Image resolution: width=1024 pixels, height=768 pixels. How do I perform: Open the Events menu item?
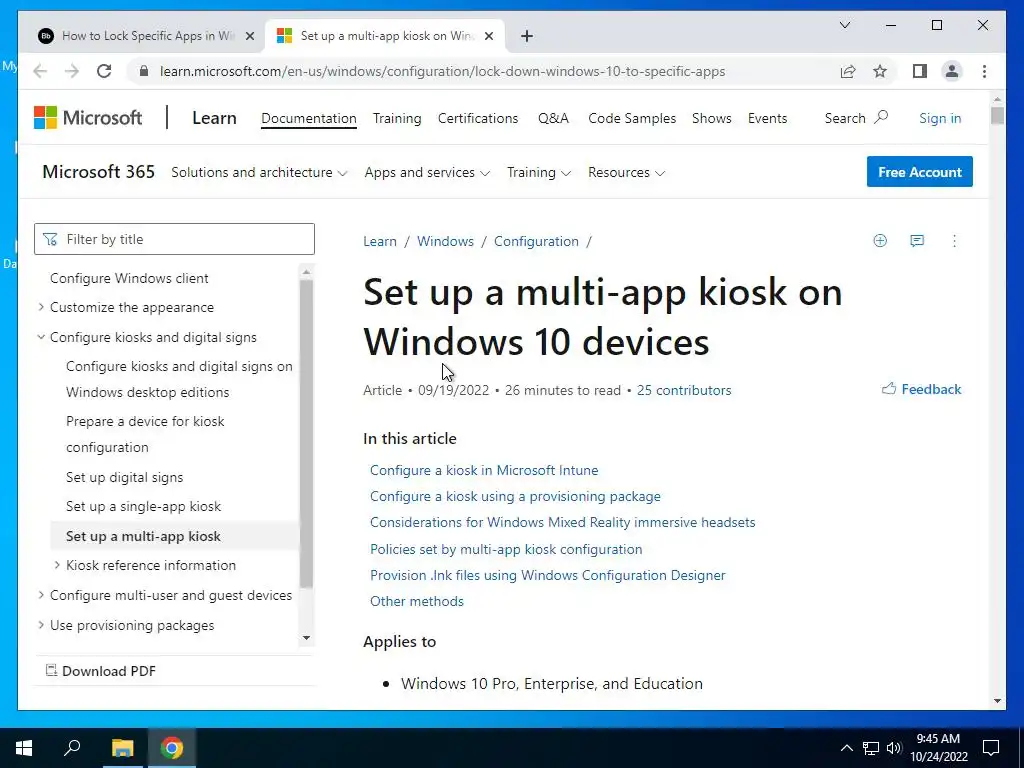click(x=767, y=118)
